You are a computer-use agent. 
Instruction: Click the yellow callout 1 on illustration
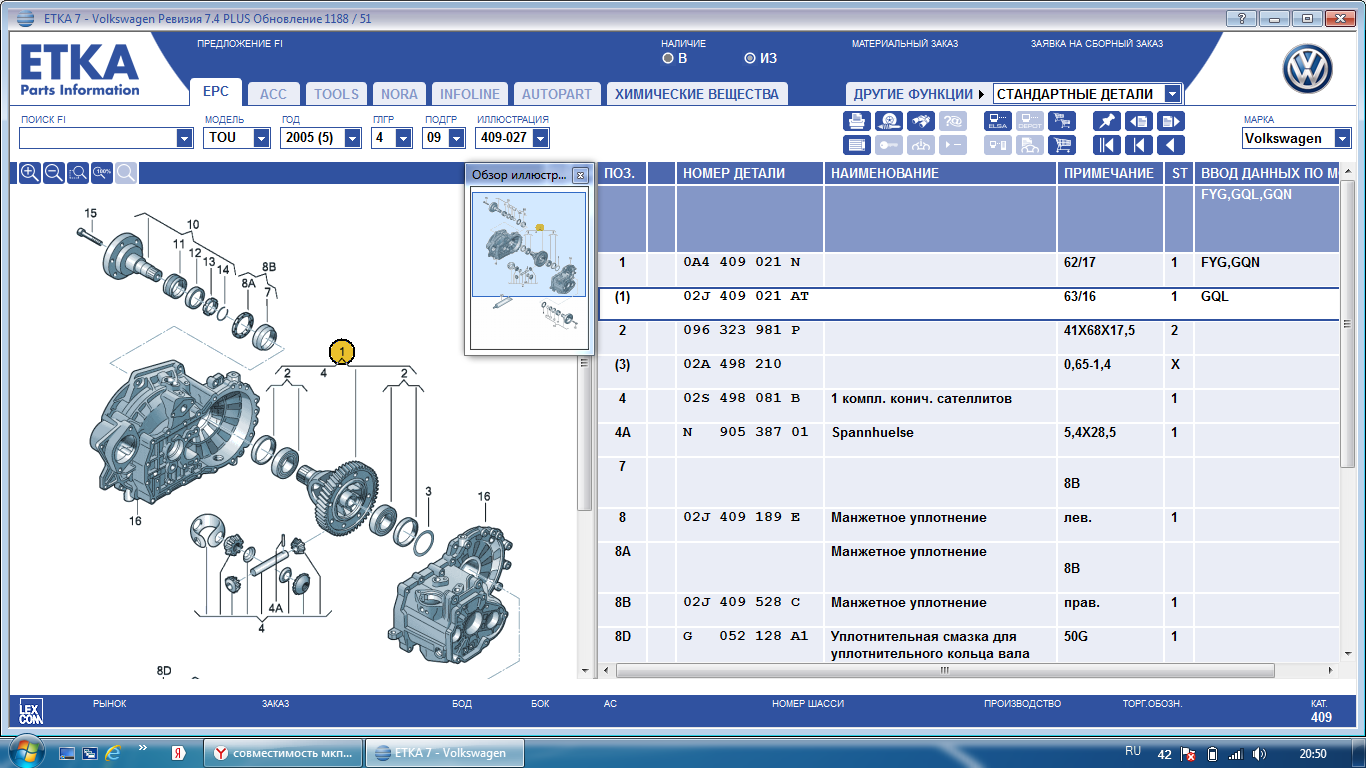[x=342, y=351]
